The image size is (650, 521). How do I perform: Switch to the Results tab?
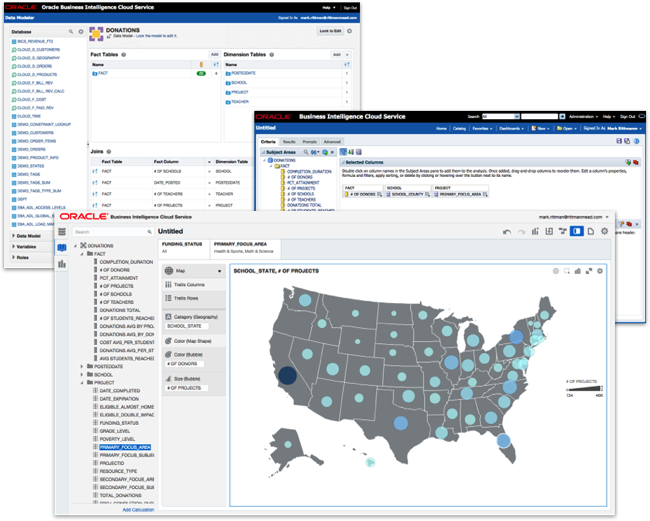point(289,142)
